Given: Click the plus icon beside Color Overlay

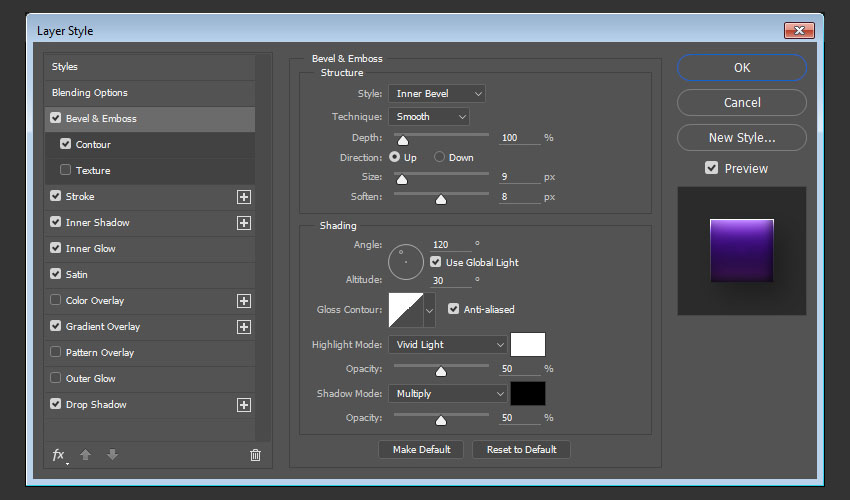Looking at the screenshot, I should [243, 301].
